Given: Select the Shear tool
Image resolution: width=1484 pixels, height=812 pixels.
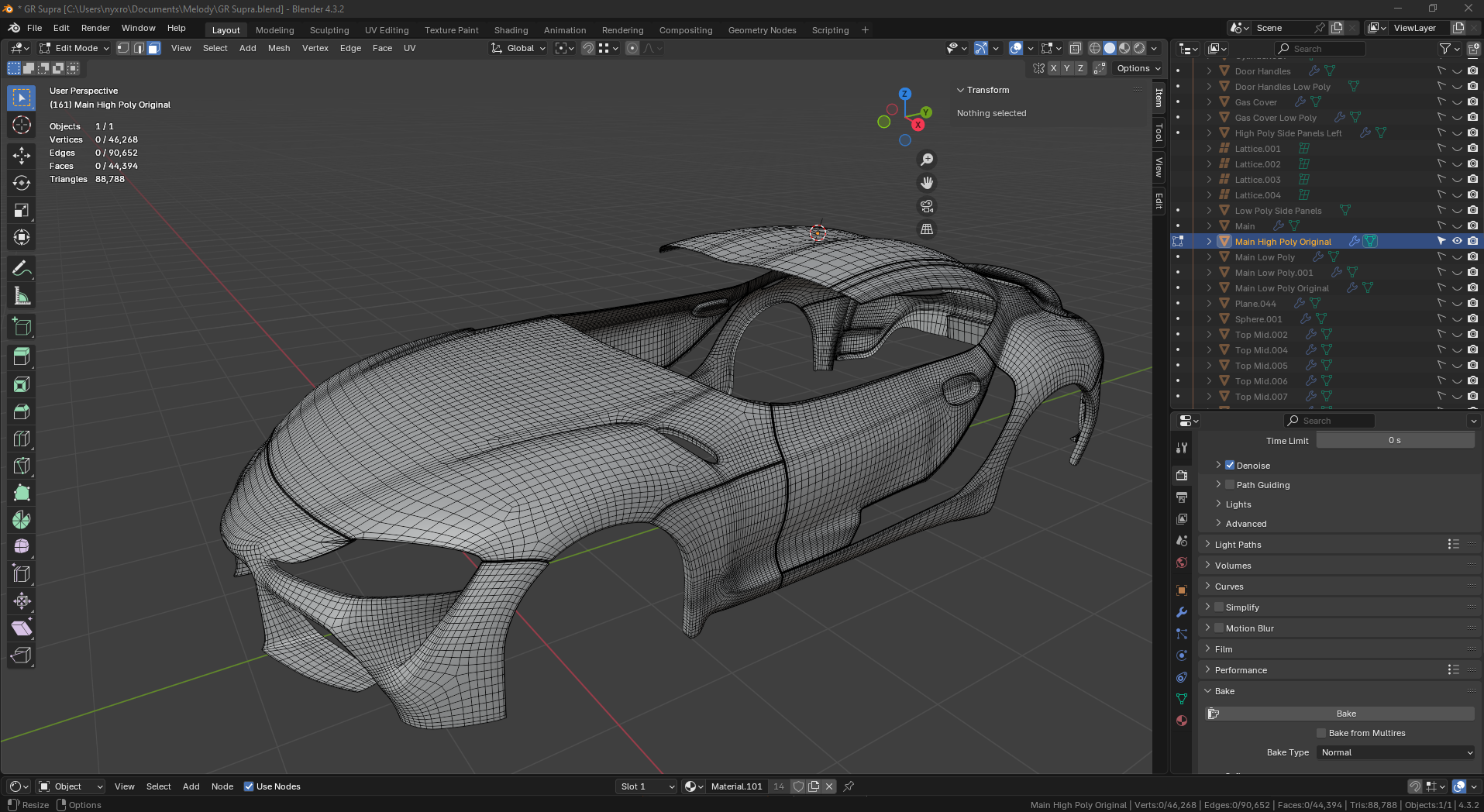Looking at the screenshot, I should click(x=22, y=628).
